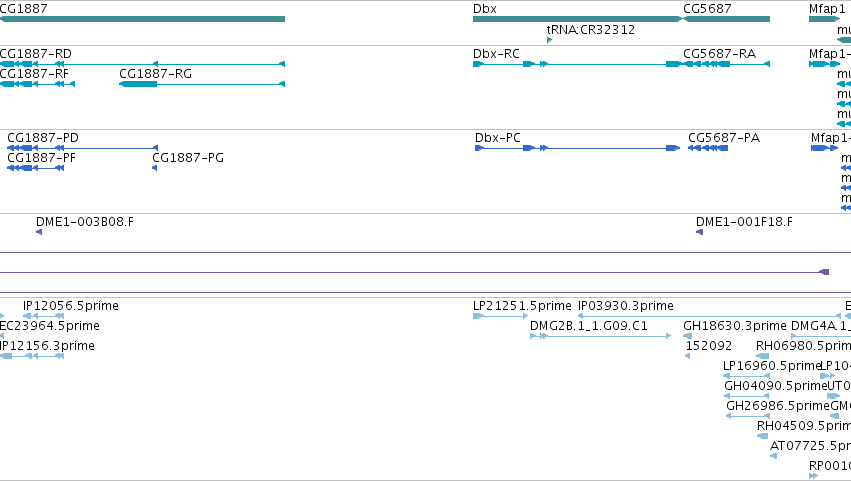Screen dimensions: 851x481
Task: Click the GH26986.5prime label text
Action: click(778, 406)
